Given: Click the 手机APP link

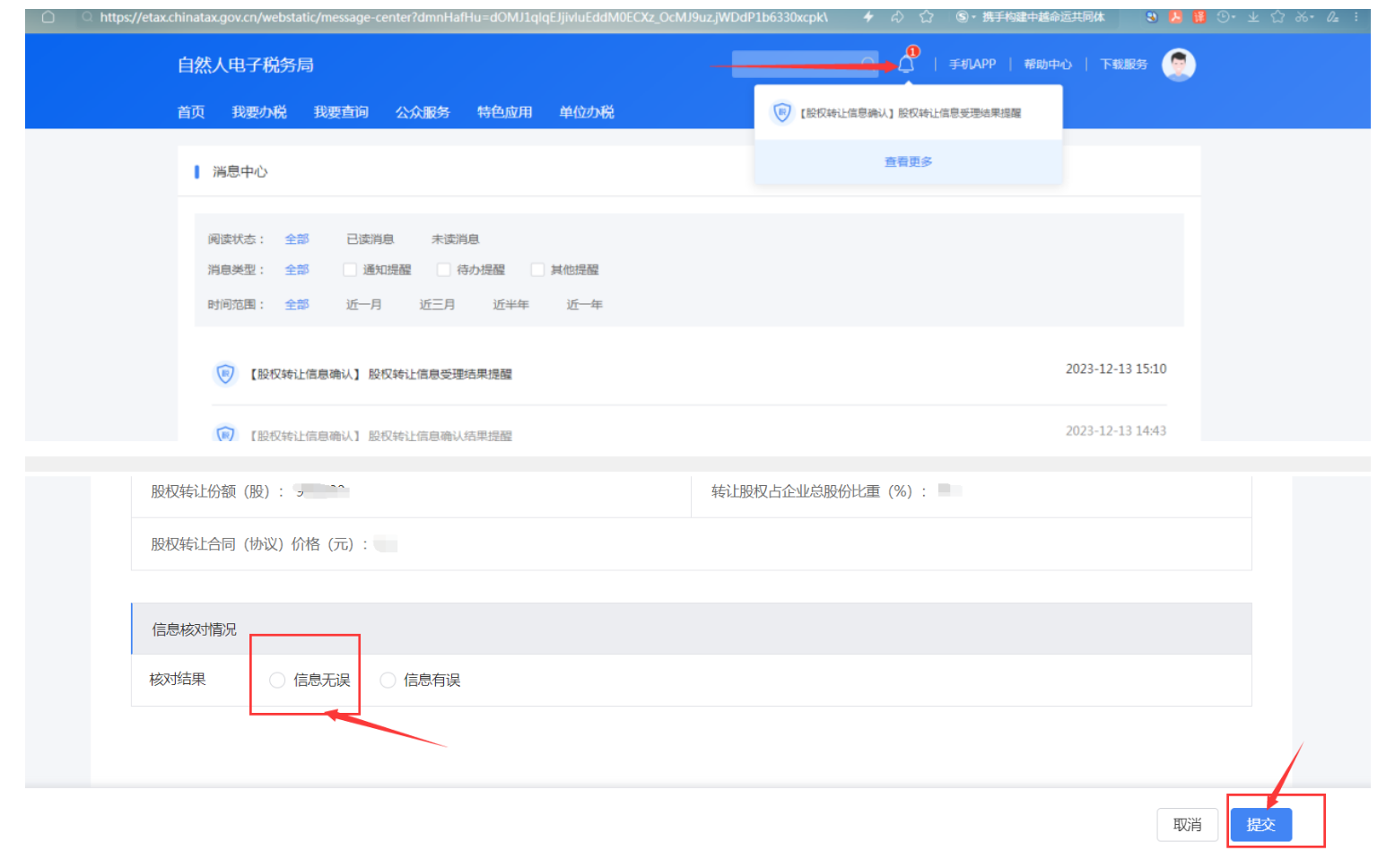Looking at the screenshot, I should pos(972,65).
